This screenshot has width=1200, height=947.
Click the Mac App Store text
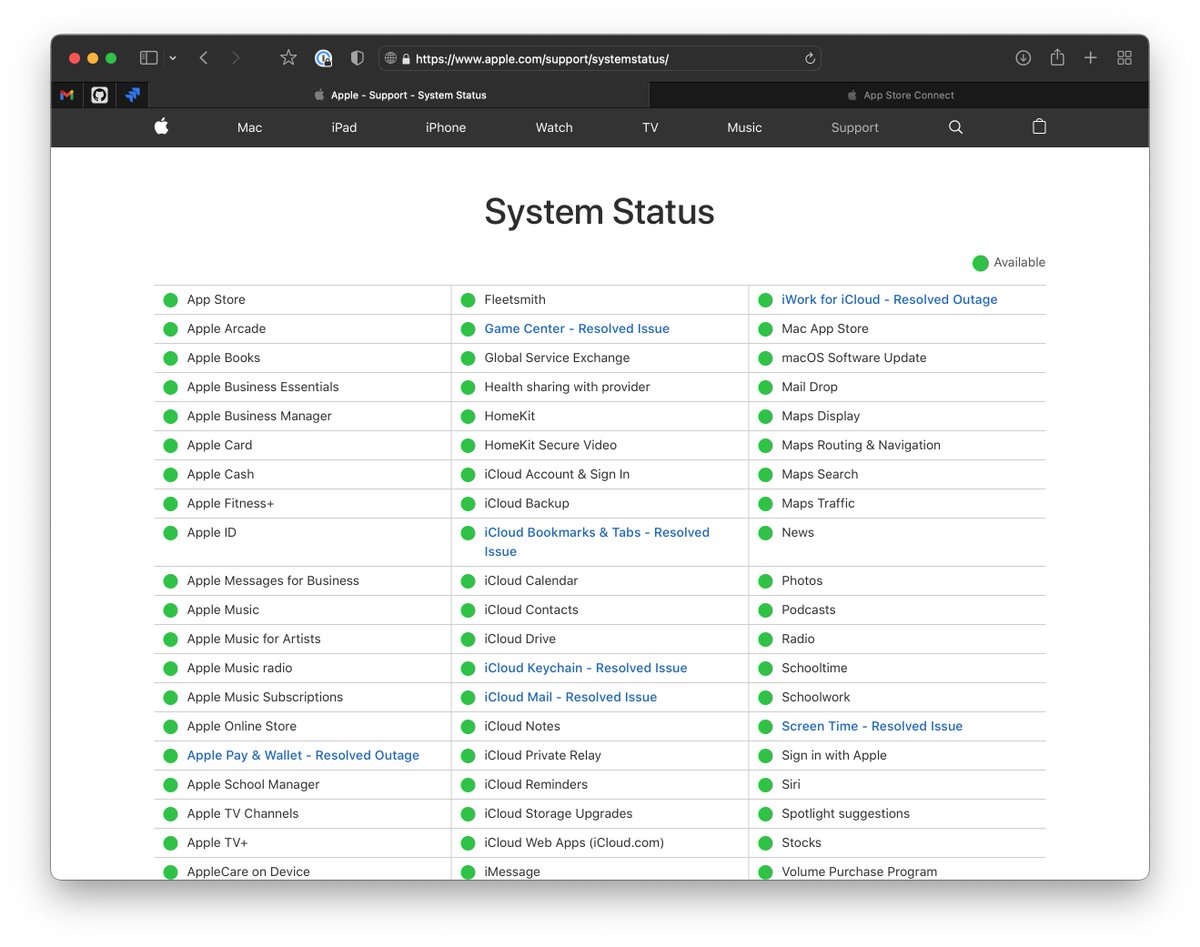[x=825, y=328]
